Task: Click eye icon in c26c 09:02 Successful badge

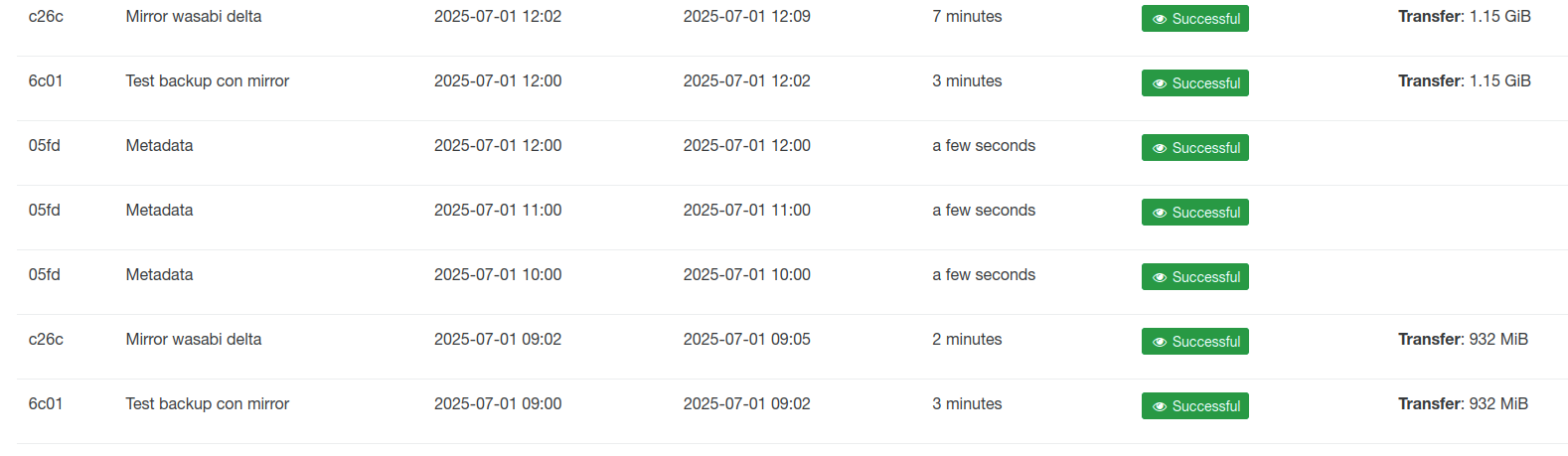Action: [1160, 342]
